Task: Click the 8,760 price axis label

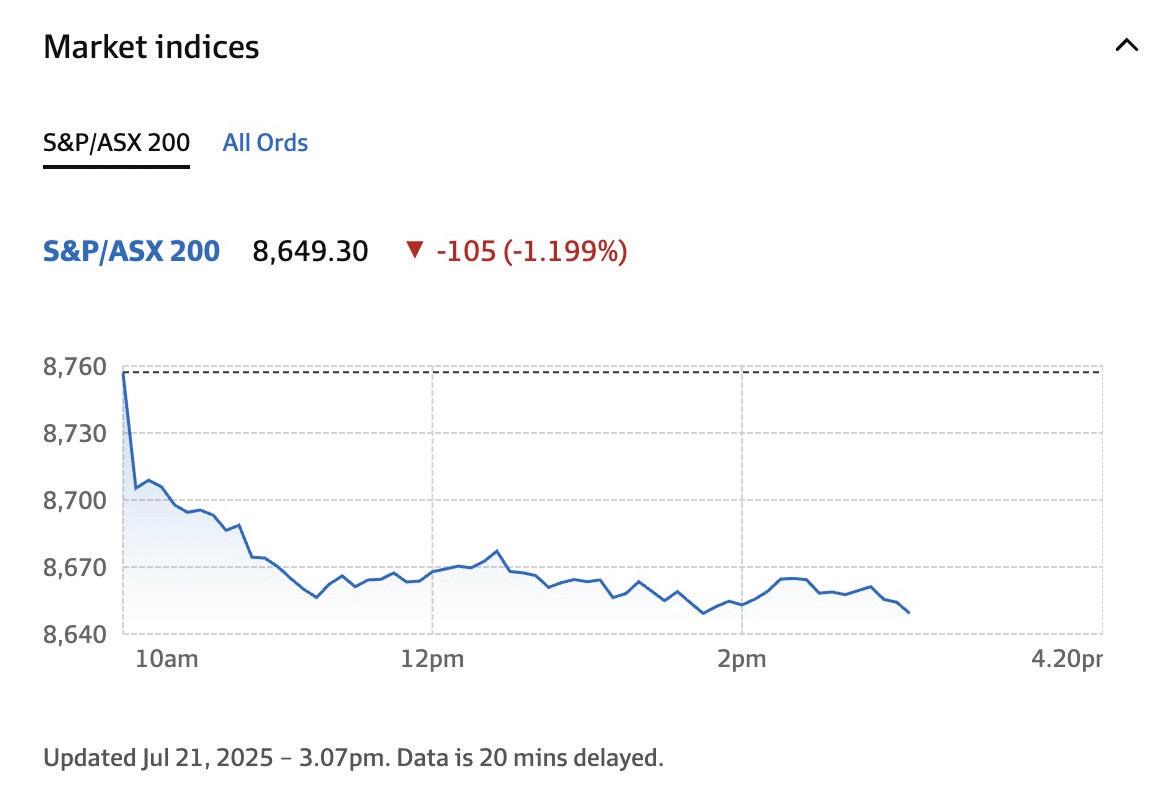Action: pyautogui.click(x=74, y=367)
